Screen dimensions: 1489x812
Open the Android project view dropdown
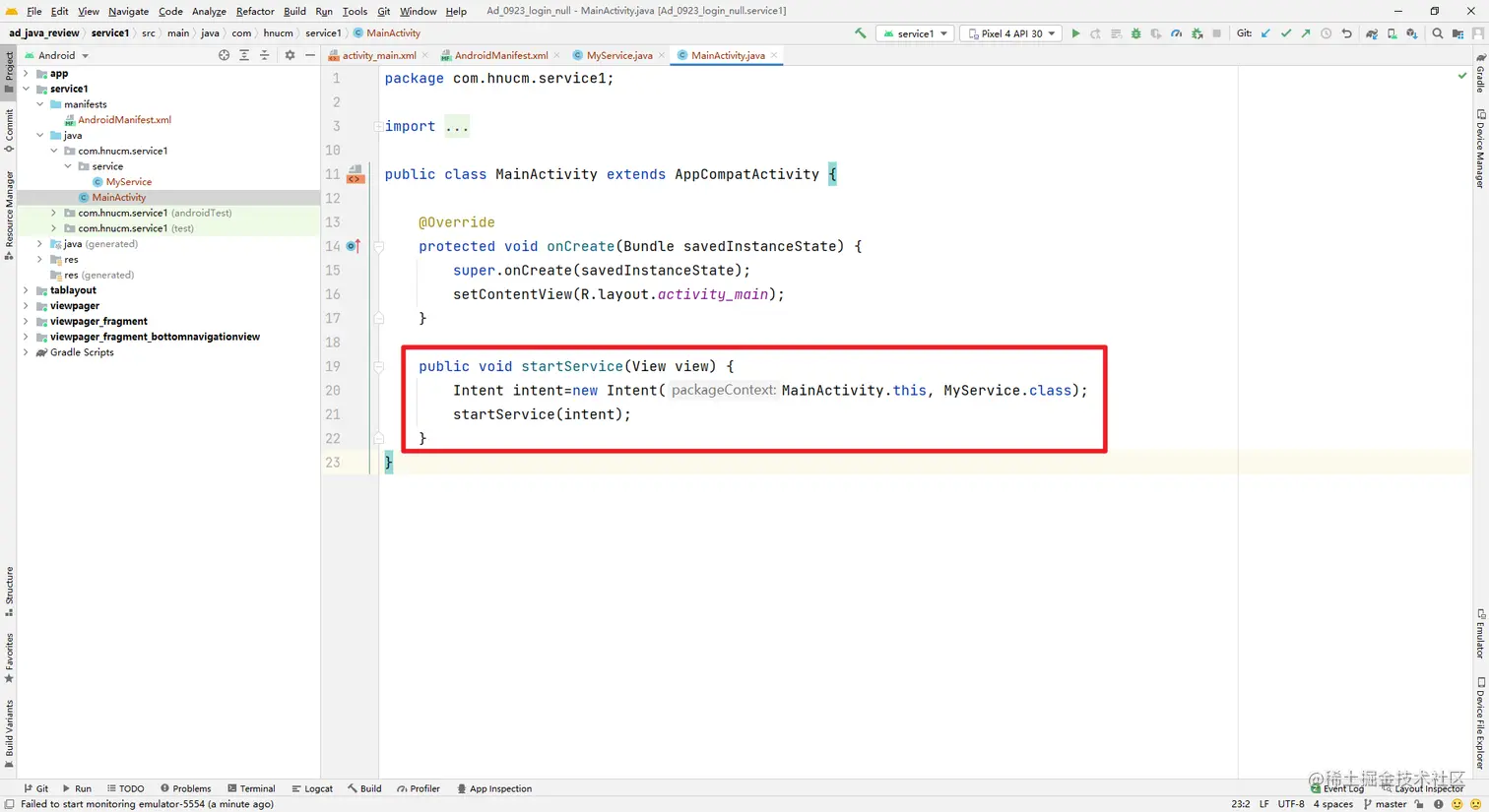[x=56, y=55]
